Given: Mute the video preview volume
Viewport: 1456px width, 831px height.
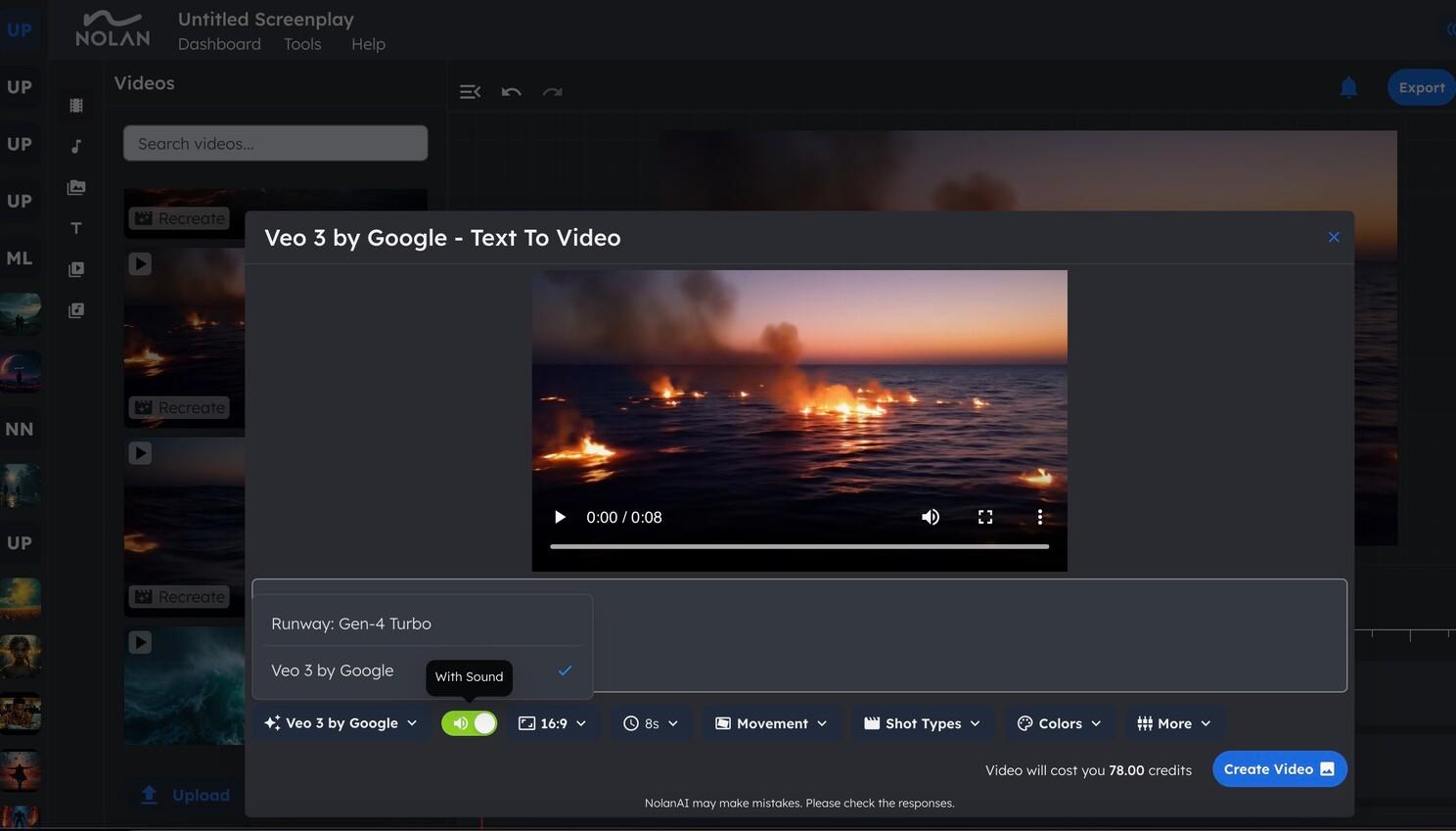Looking at the screenshot, I should (x=931, y=517).
